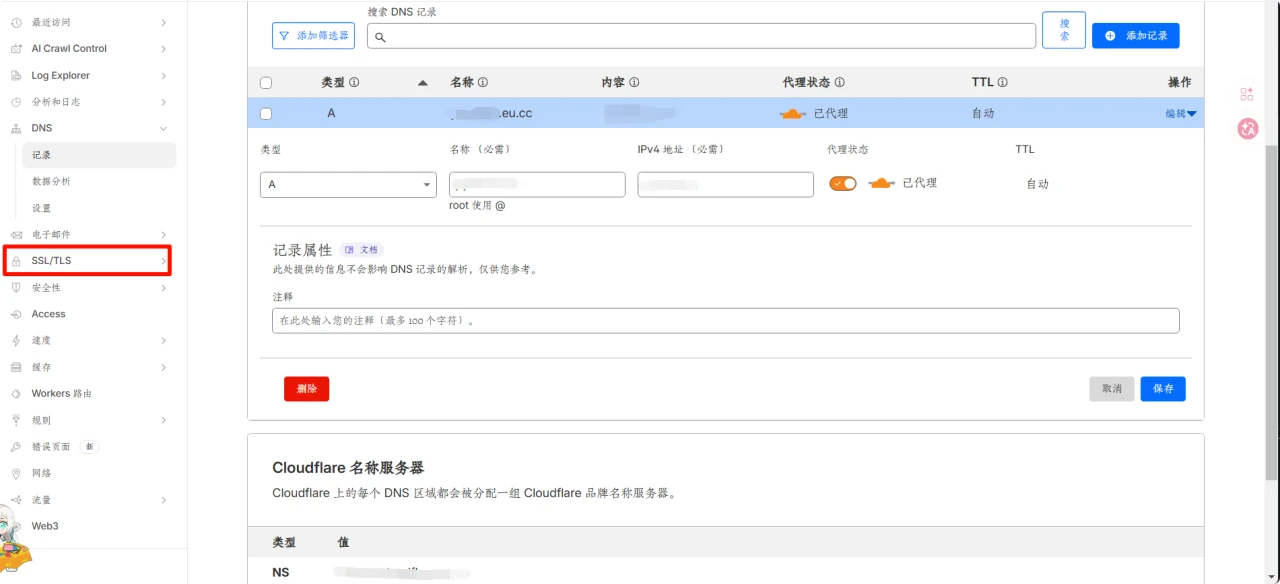The height and width of the screenshot is (584, 1280).
Task: Click the IPv4 地址 input field
Action: click(x=726, y=185)
